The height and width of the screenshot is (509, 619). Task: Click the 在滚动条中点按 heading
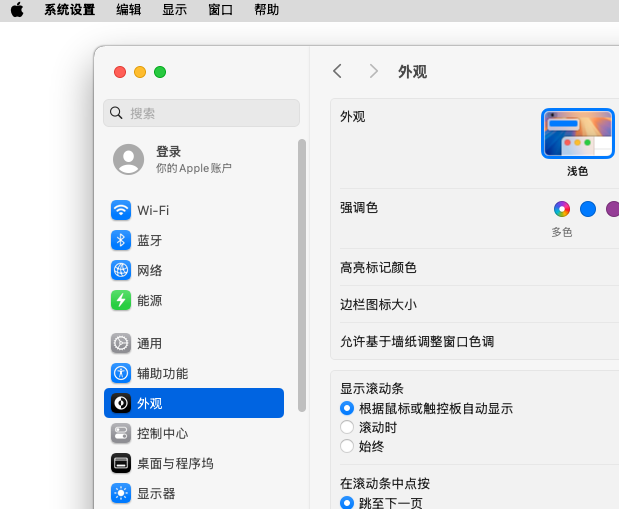(385, 483)
